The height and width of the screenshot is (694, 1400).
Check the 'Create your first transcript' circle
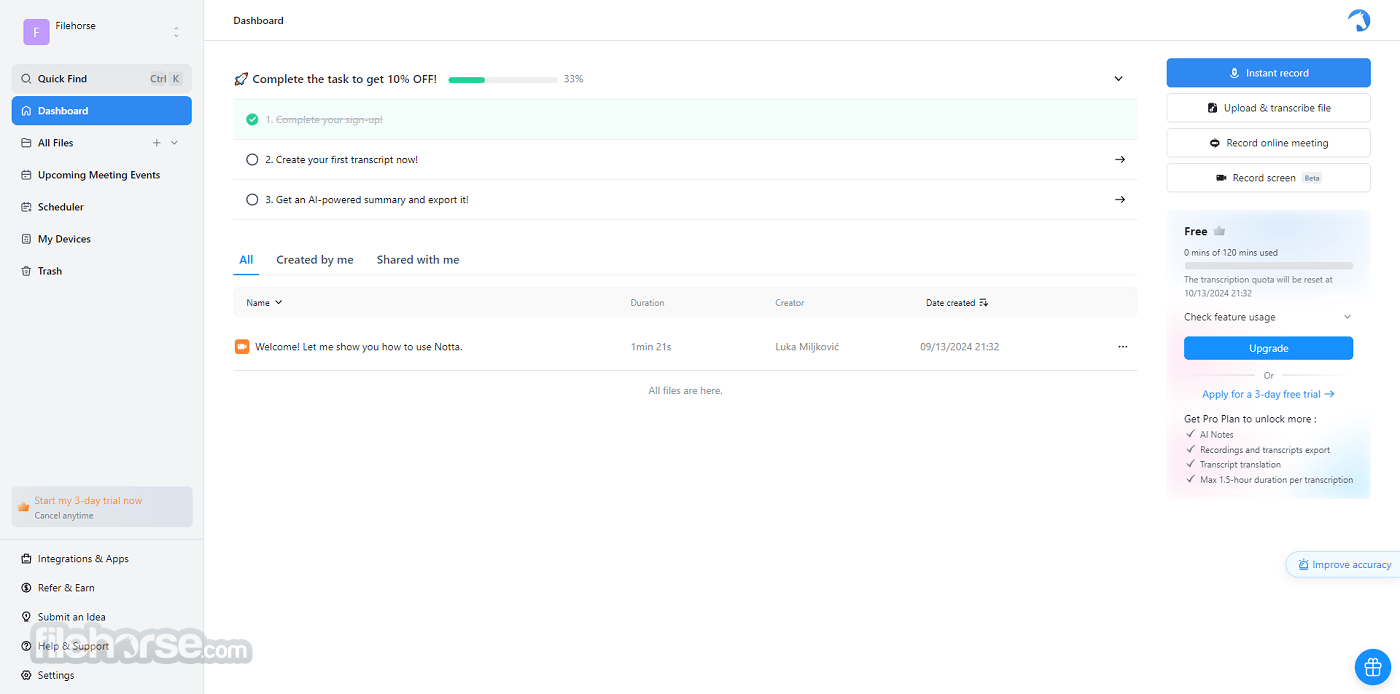252,159
